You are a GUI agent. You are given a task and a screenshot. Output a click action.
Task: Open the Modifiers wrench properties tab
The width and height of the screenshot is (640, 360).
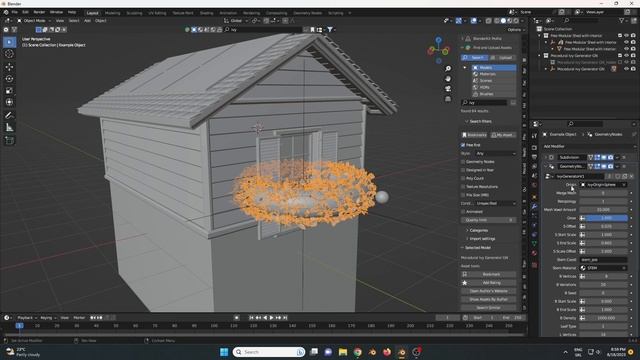point(534,207)
